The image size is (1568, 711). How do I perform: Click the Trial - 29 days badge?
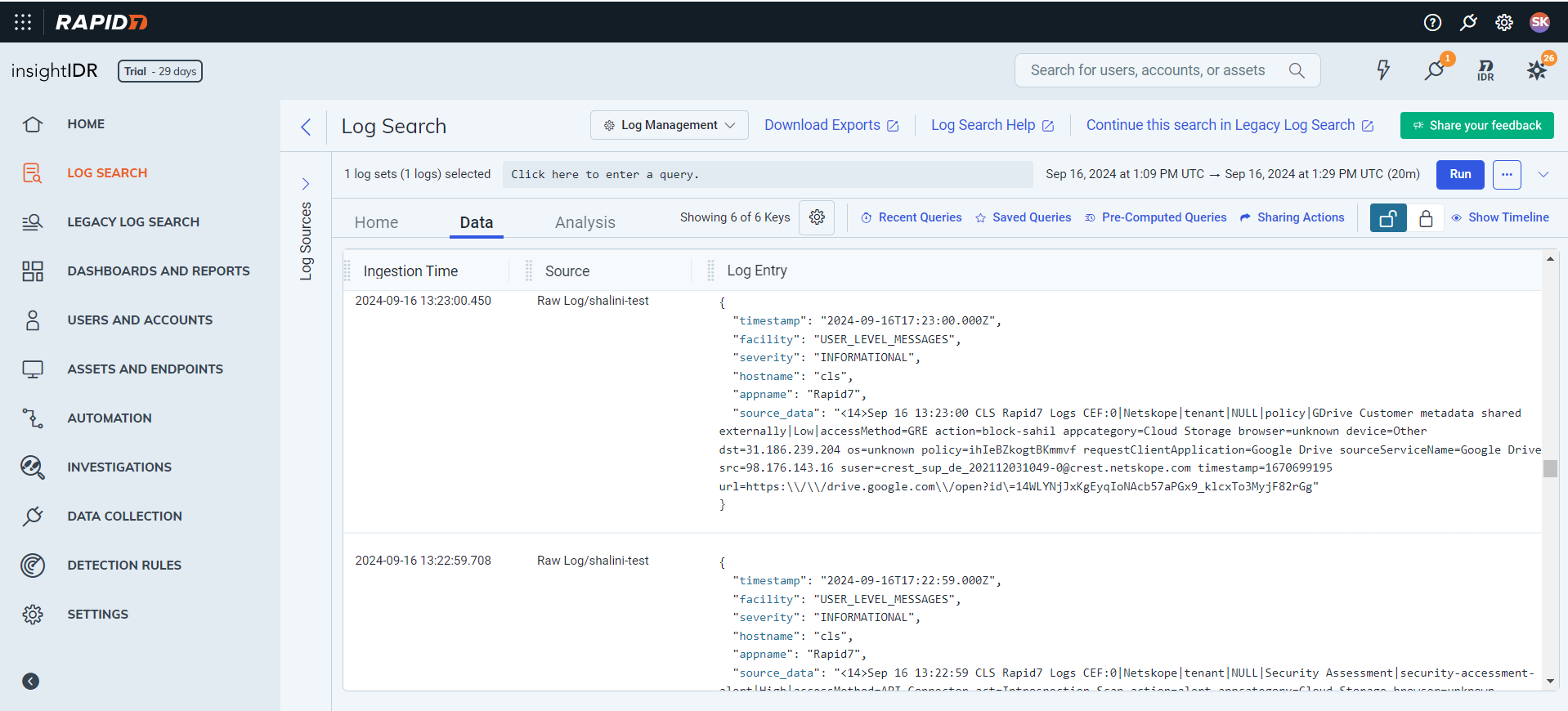click(160, 71)
